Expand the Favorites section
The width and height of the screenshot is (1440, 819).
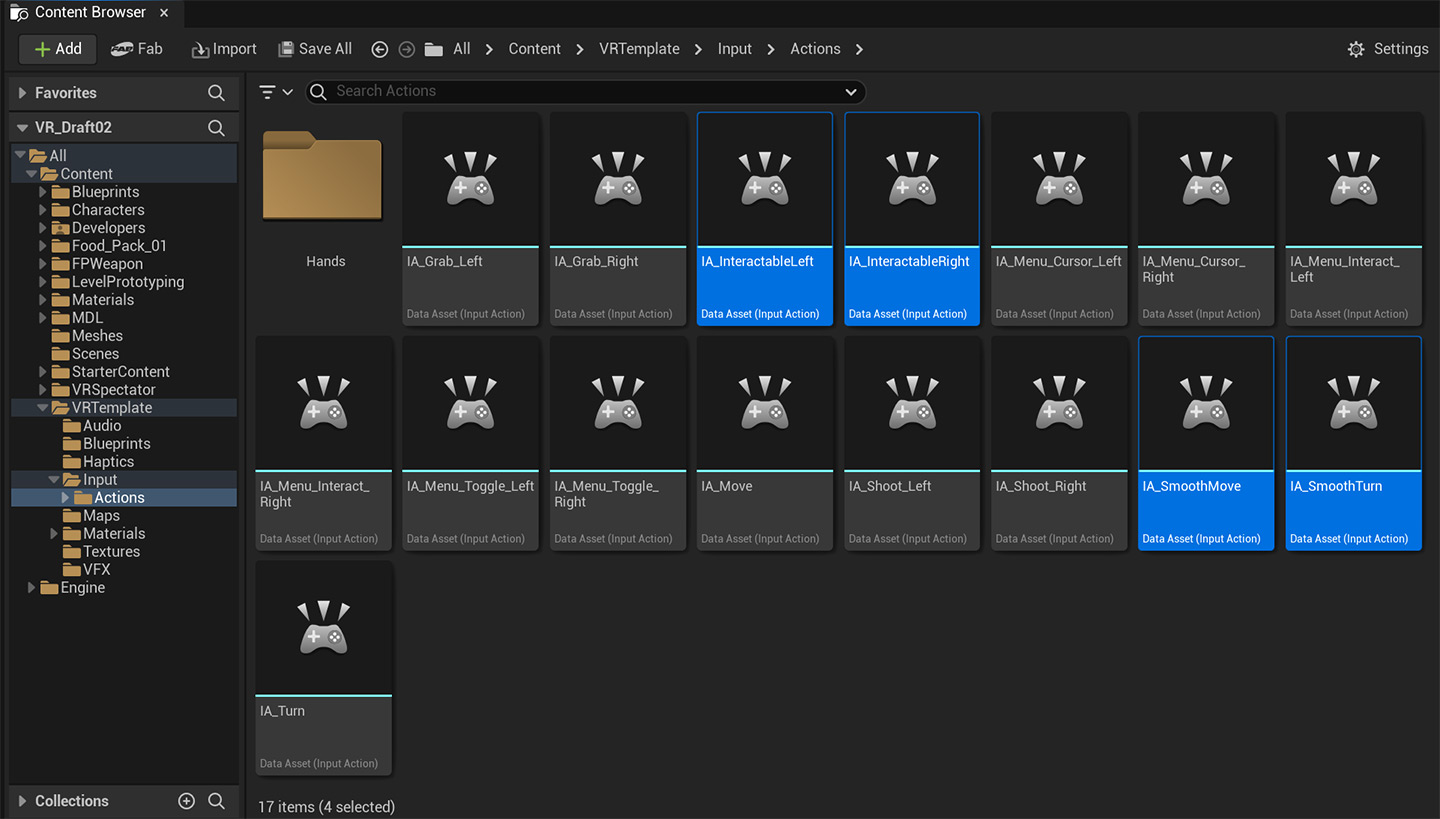click(x=23, y=93)
